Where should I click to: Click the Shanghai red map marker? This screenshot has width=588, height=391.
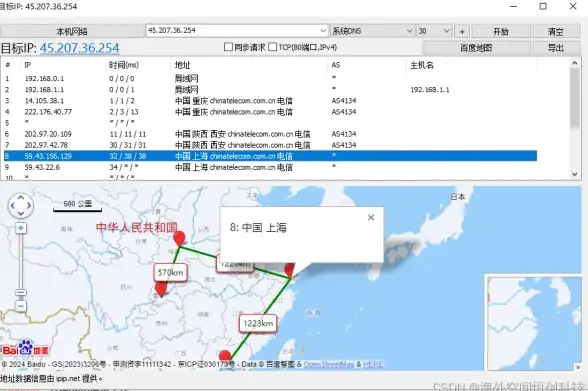click(290, 270)
